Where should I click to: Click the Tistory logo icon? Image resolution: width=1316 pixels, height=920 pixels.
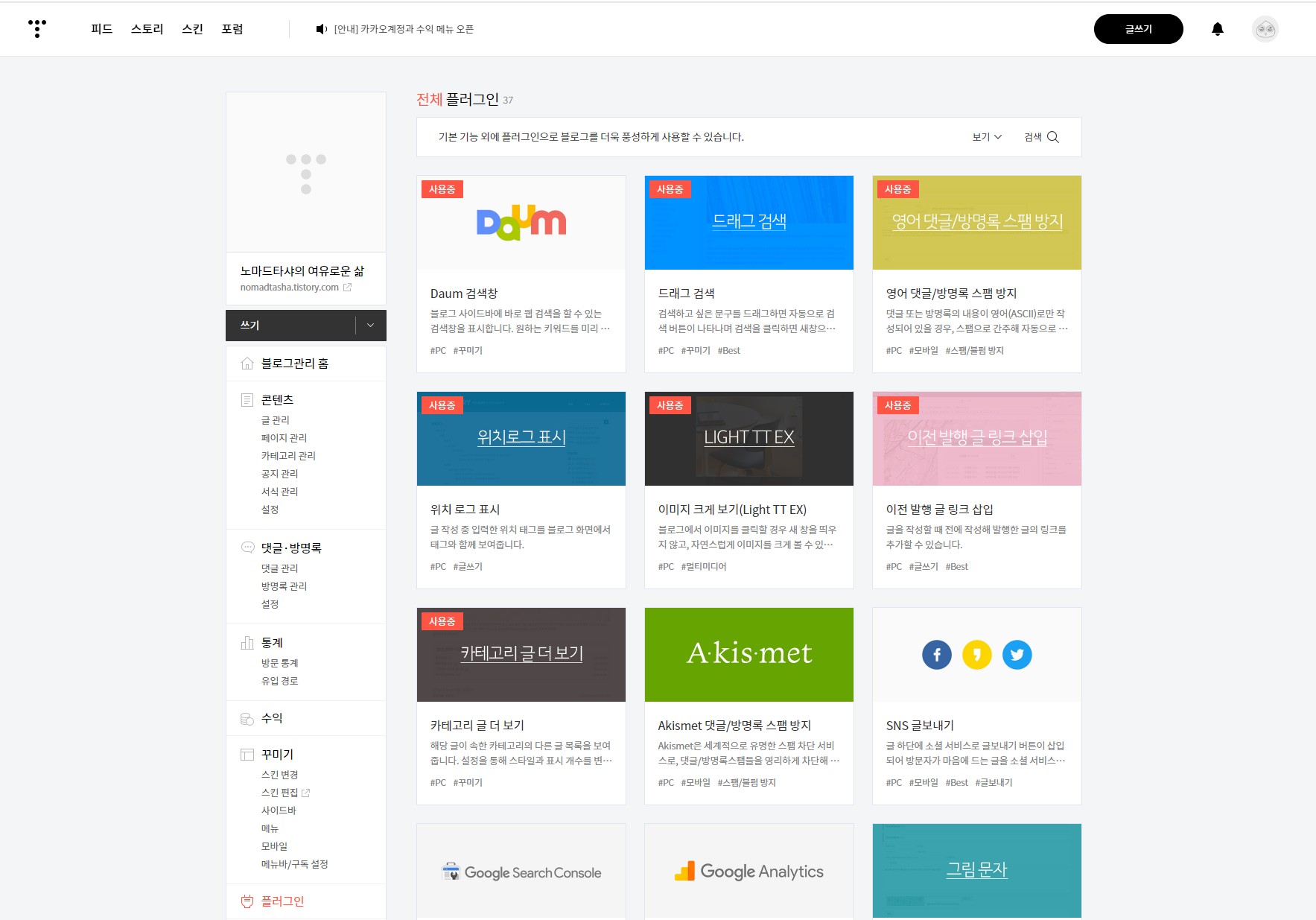pyautogui.click(x=37, y=28)
